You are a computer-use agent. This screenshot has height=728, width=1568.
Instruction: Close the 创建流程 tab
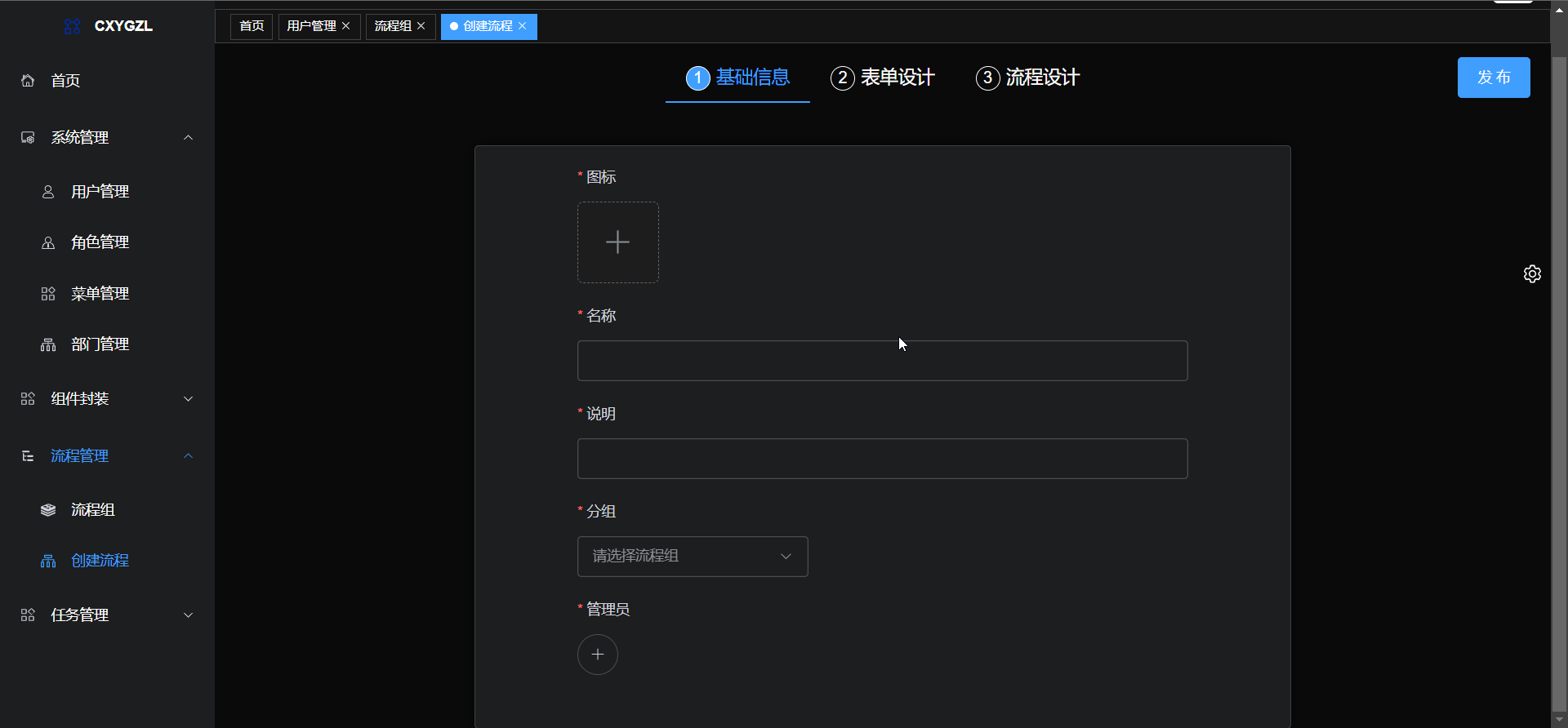[523, 26]
